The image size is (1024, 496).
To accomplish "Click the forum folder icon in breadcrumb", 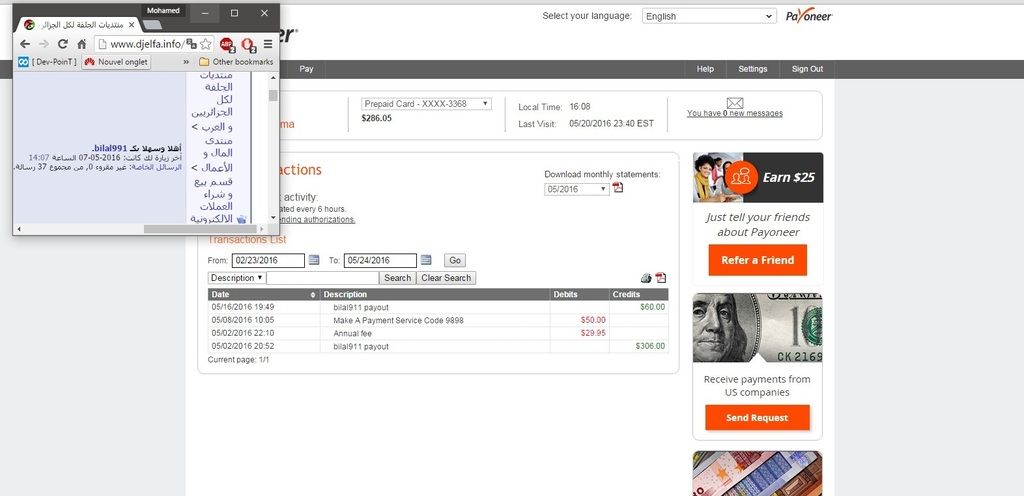I will (x=241, y=219).
